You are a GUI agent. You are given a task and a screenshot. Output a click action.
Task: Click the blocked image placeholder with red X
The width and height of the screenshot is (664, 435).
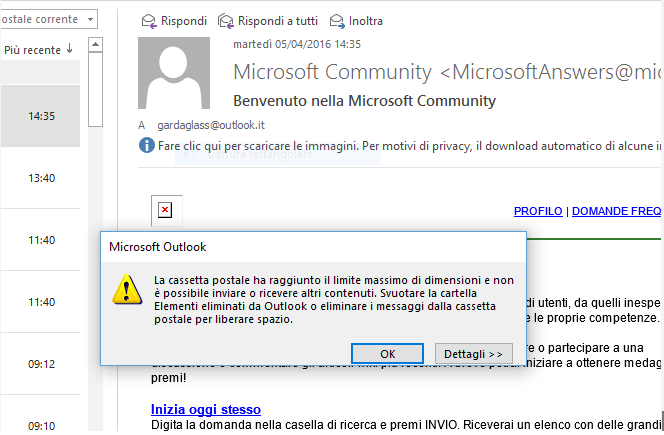(x=167, y=210)
